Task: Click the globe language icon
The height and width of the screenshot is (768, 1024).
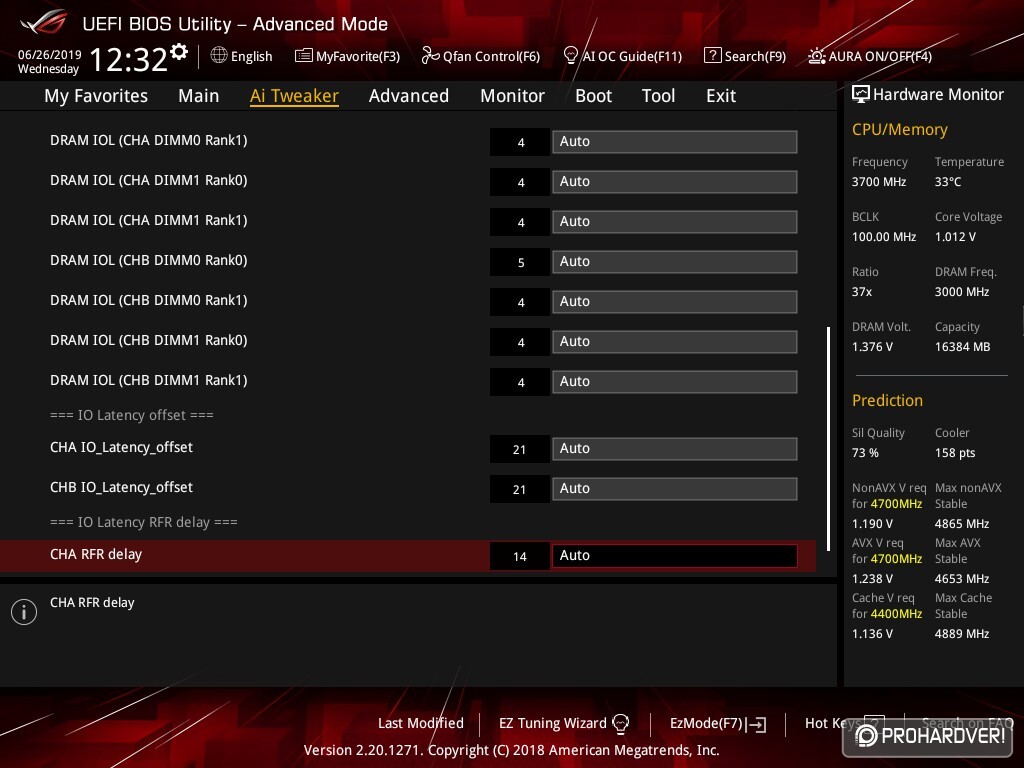Action: point(219,56)
